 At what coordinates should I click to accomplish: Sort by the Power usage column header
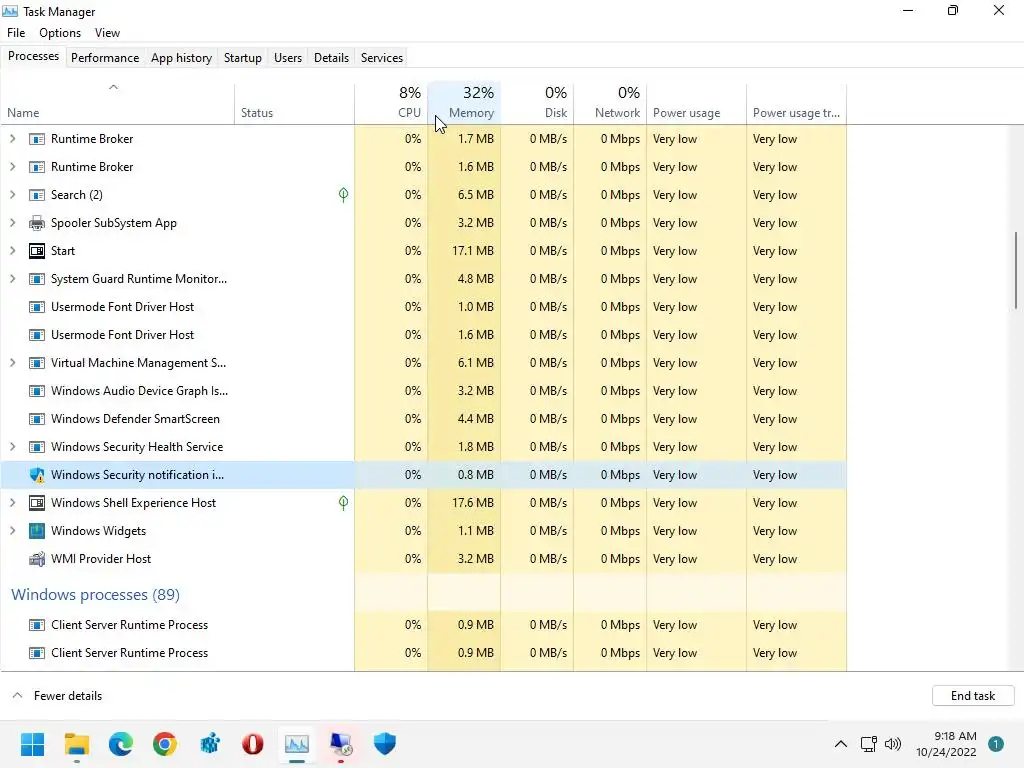(x=697, y=103)
